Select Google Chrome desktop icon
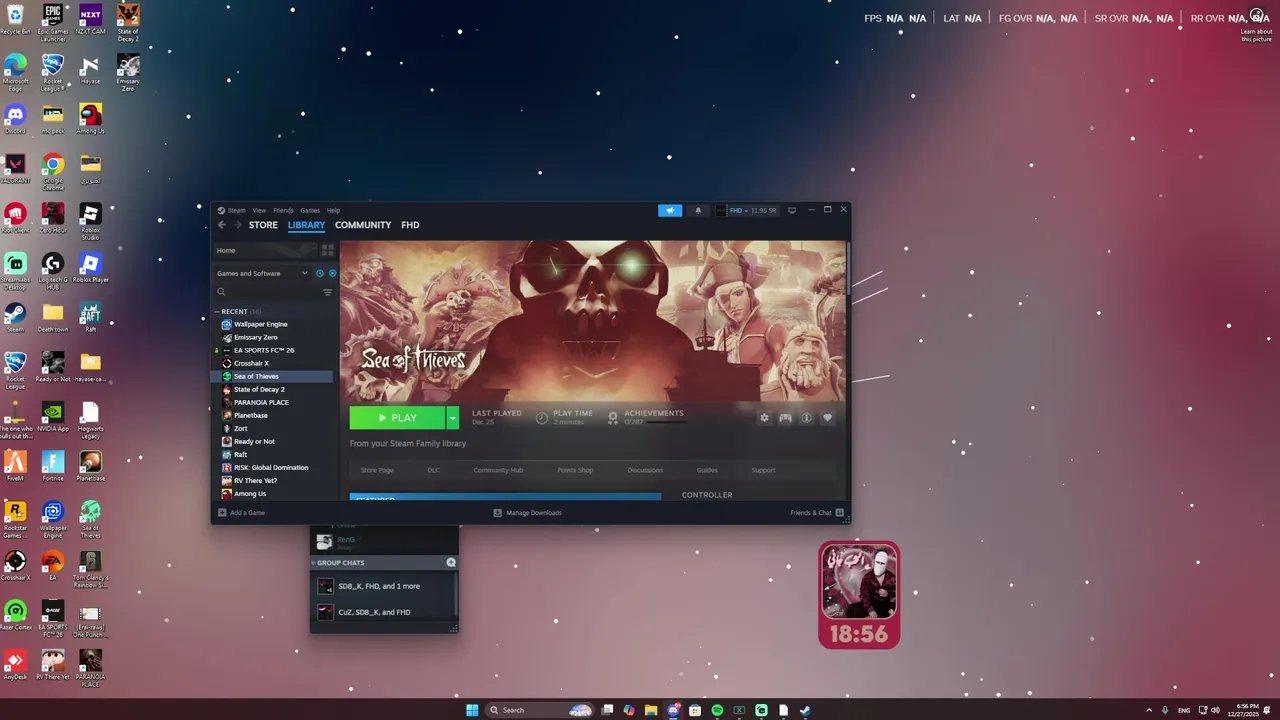 point(53,170)
